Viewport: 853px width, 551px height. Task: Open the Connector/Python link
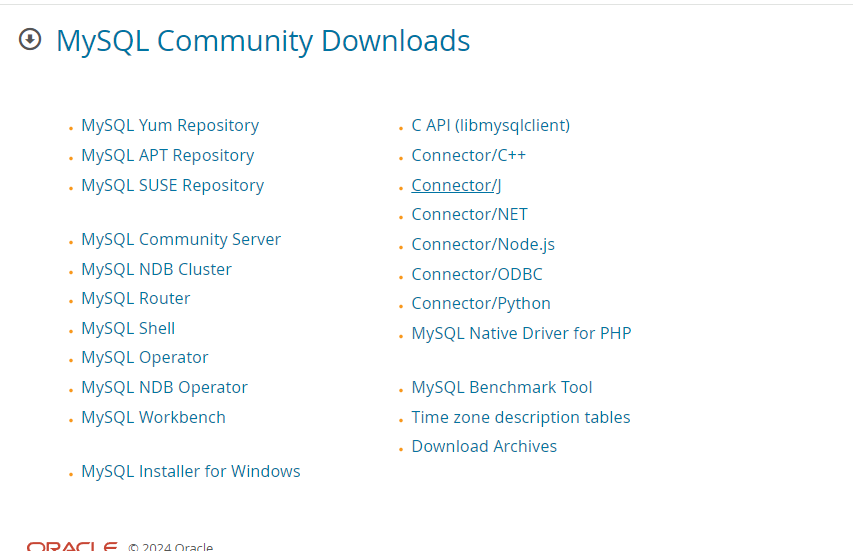[x=481, y=304]
